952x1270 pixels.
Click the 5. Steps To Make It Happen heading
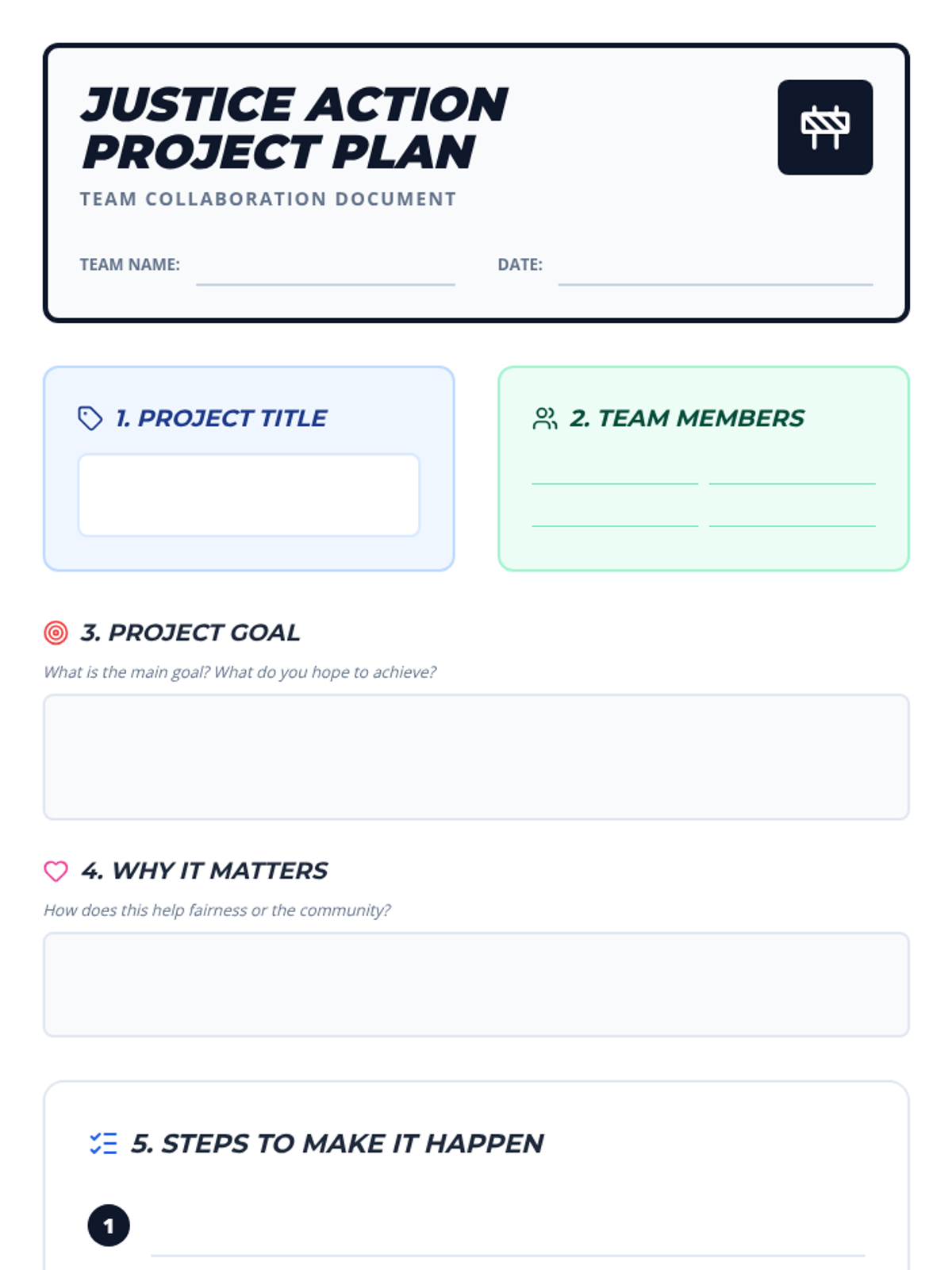point(337,1143)
